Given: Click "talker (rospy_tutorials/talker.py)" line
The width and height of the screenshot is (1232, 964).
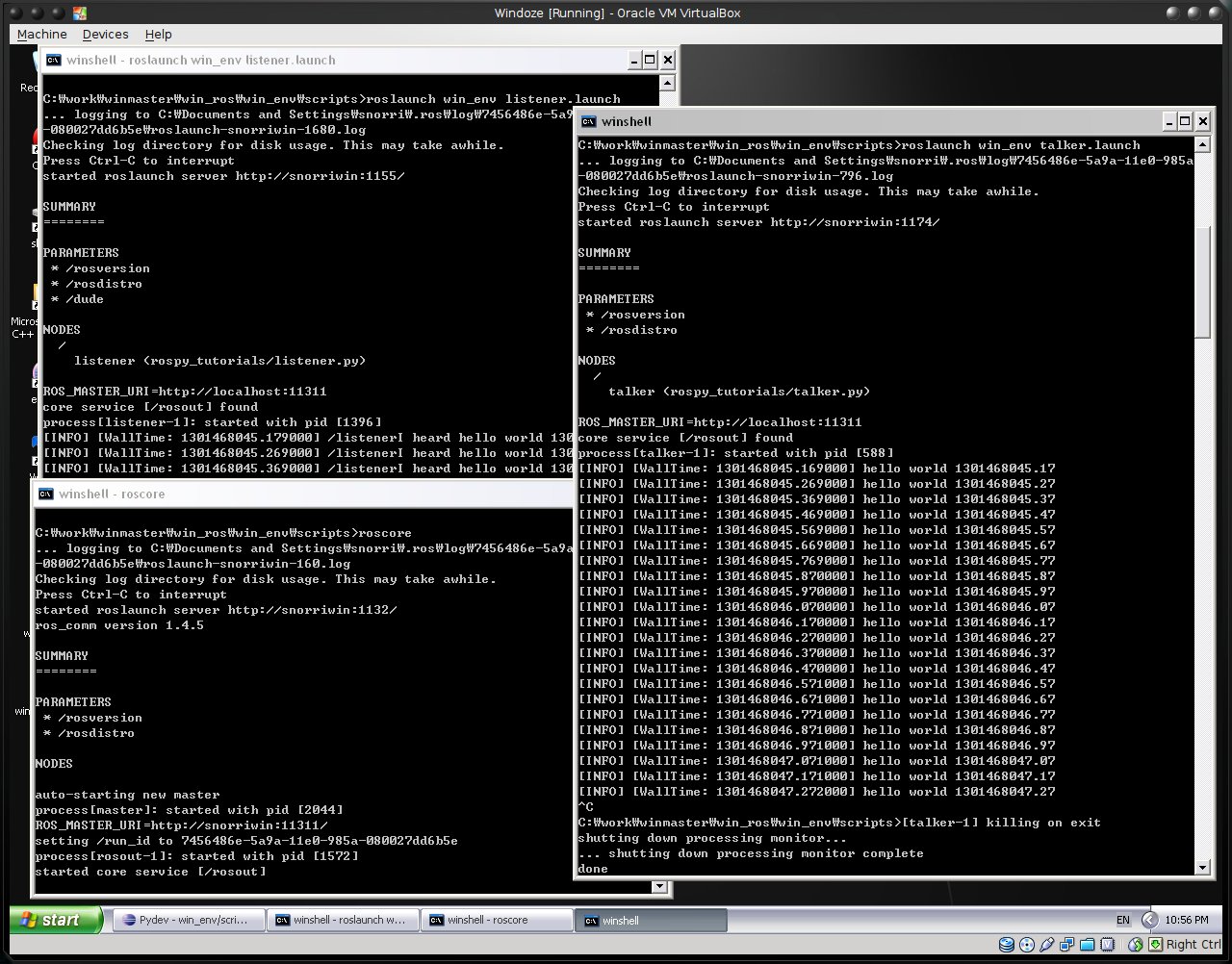Looking at the screenshot, I should 739,392.
